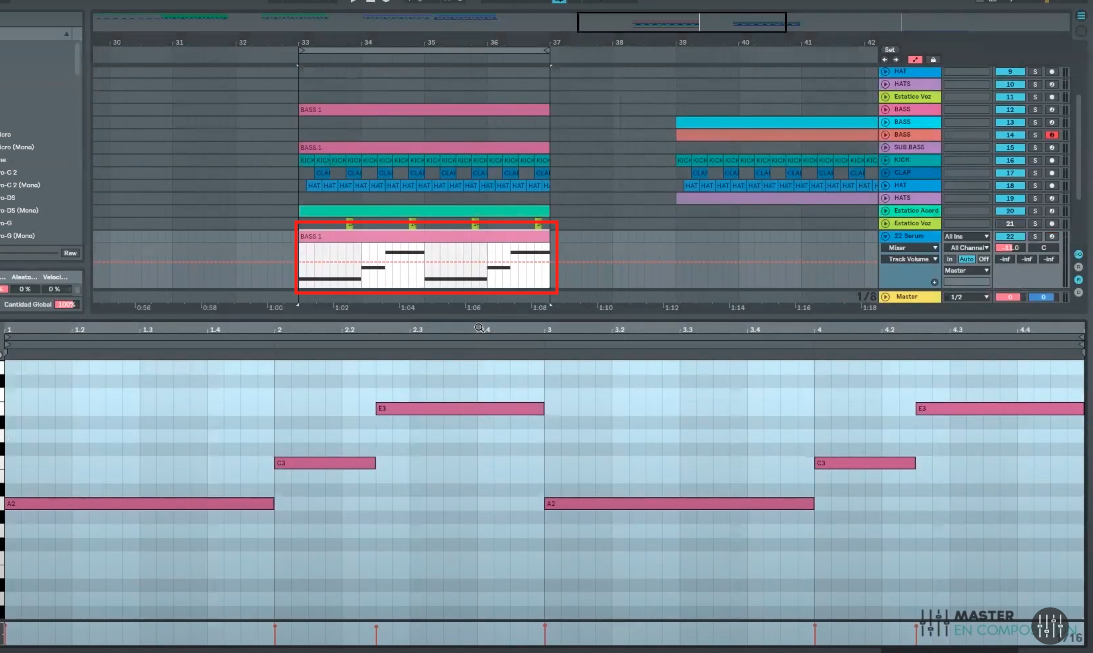Select the C3 note at bar 2

click(x=325, y=463)
